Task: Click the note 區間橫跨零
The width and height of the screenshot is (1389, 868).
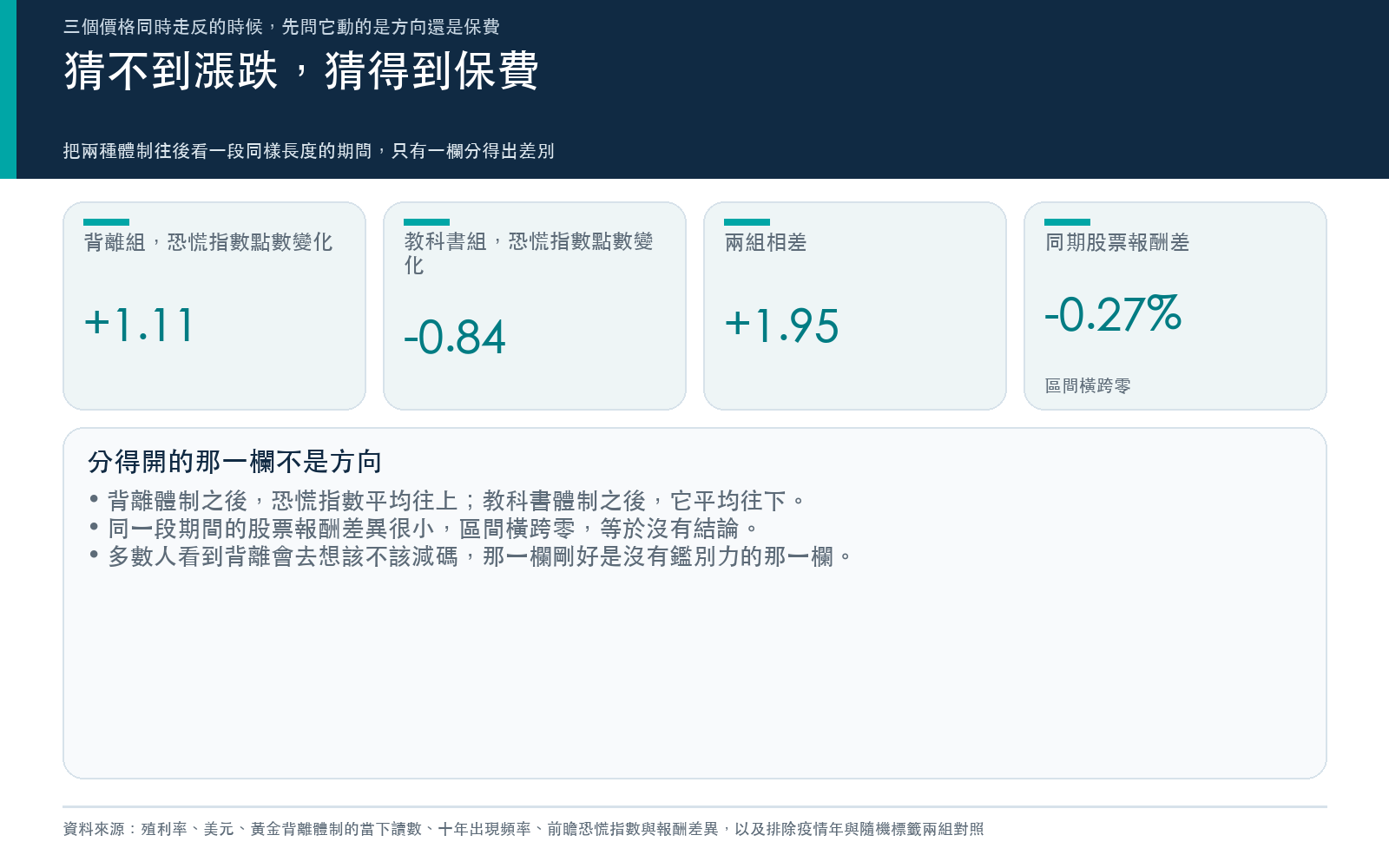Action: tap(1088, 385)
